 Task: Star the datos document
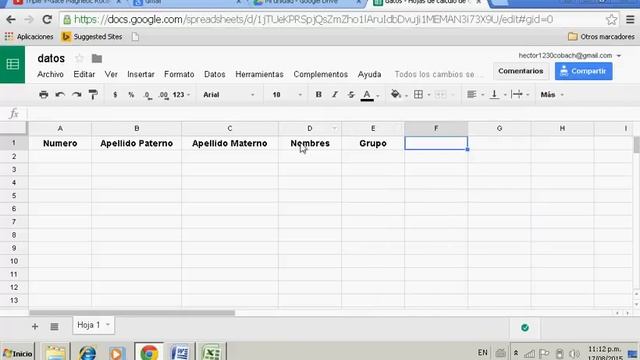[79, 58]
